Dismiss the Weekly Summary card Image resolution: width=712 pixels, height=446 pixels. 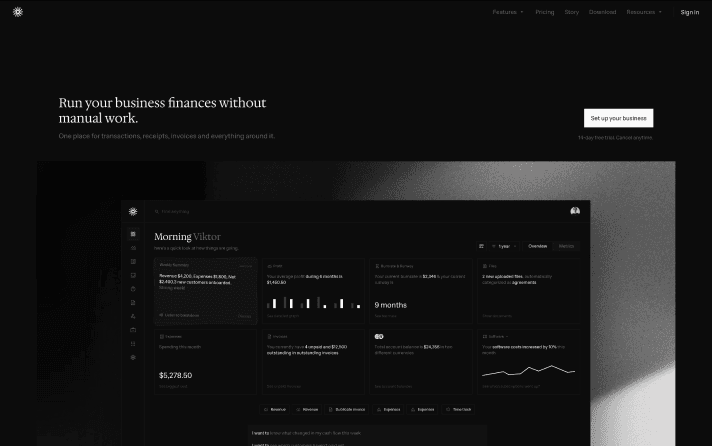coord(244,316)
